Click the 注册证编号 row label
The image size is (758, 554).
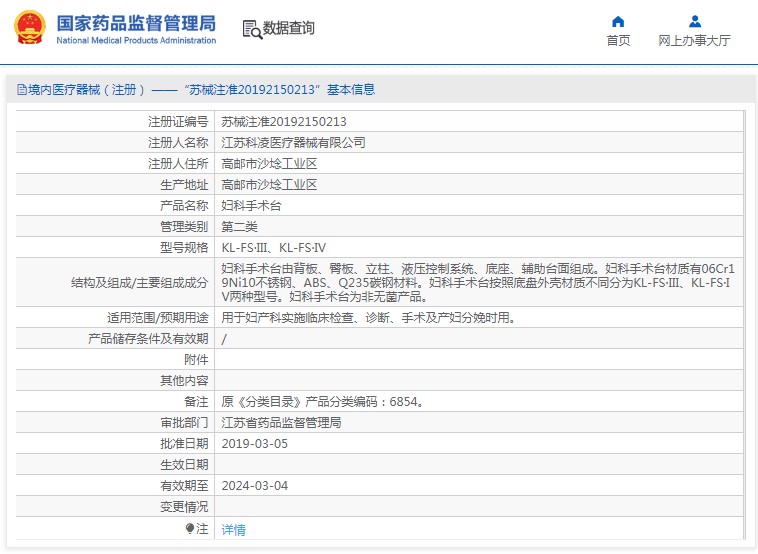(178, 122)
